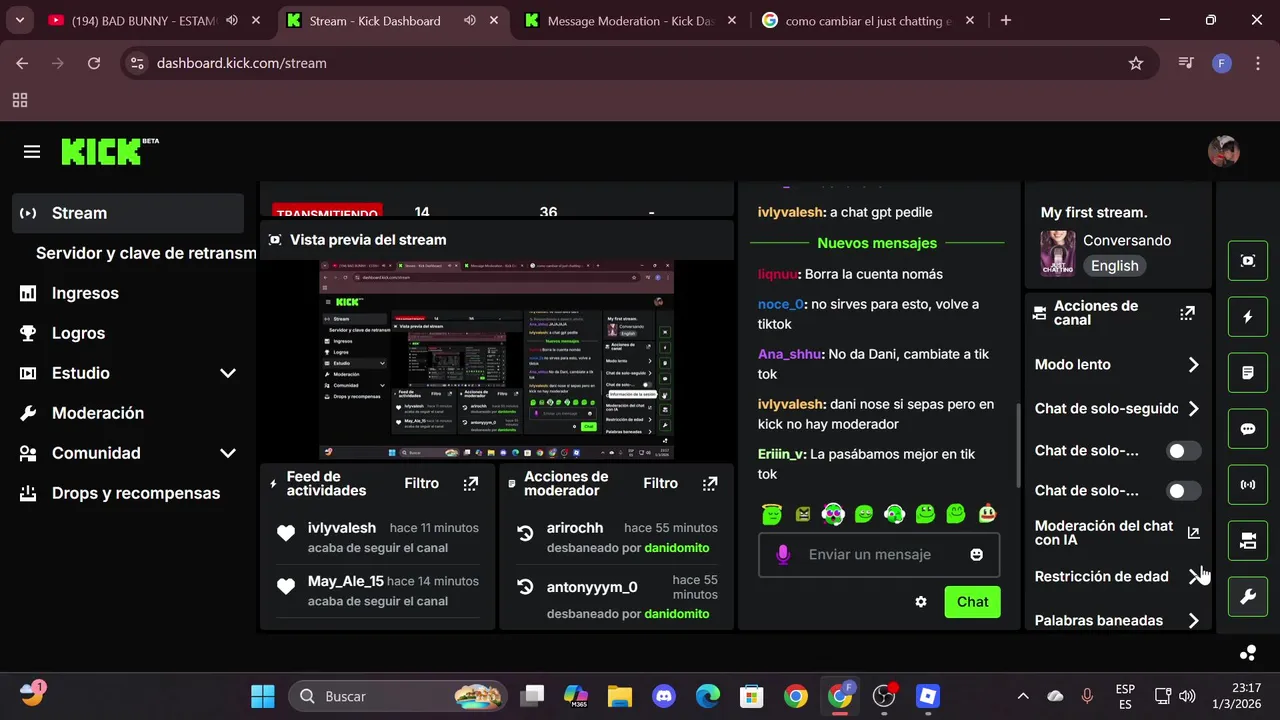
Task: Open Moderación del chat con IA external link
Action: coord(1193,533)
